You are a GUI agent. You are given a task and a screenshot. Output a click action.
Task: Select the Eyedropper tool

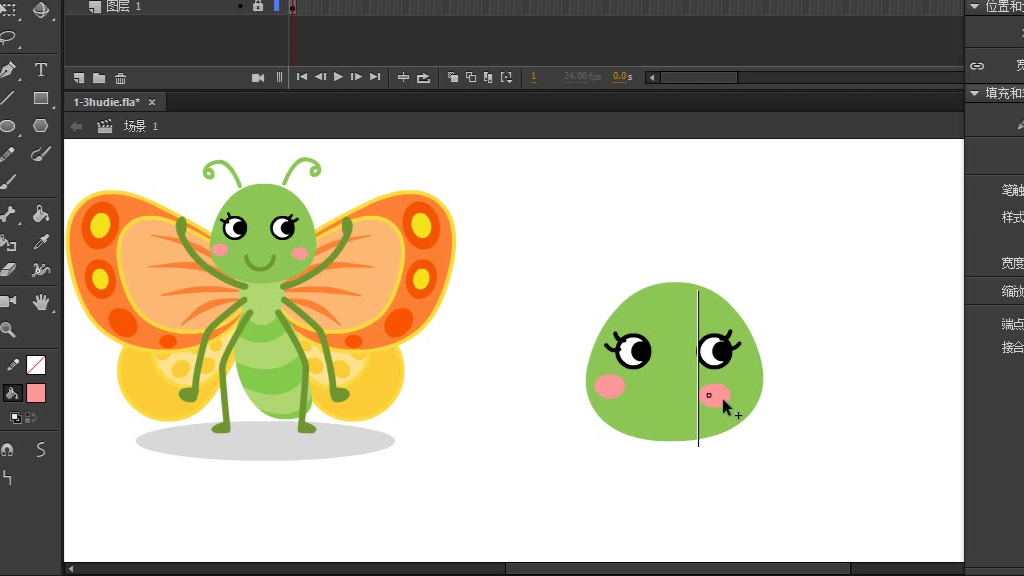coord(41,242)
